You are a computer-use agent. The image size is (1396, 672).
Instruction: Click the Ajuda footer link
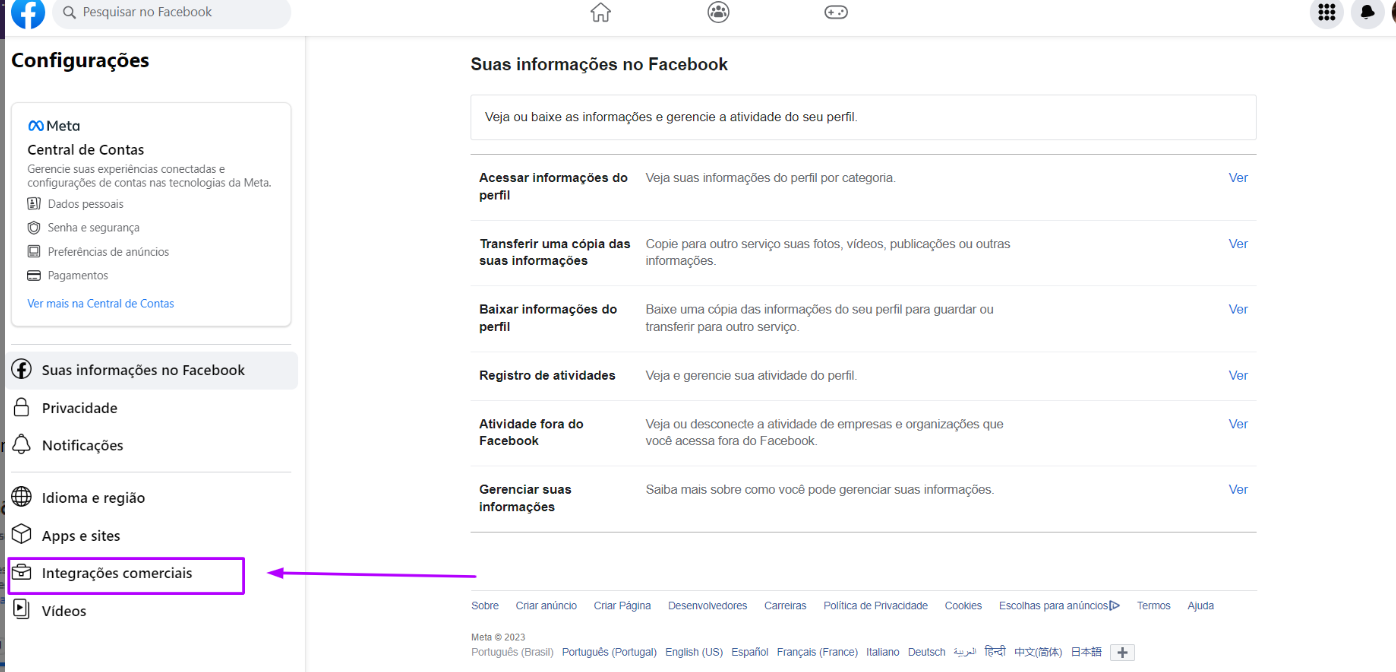(x=1201, y=605)
